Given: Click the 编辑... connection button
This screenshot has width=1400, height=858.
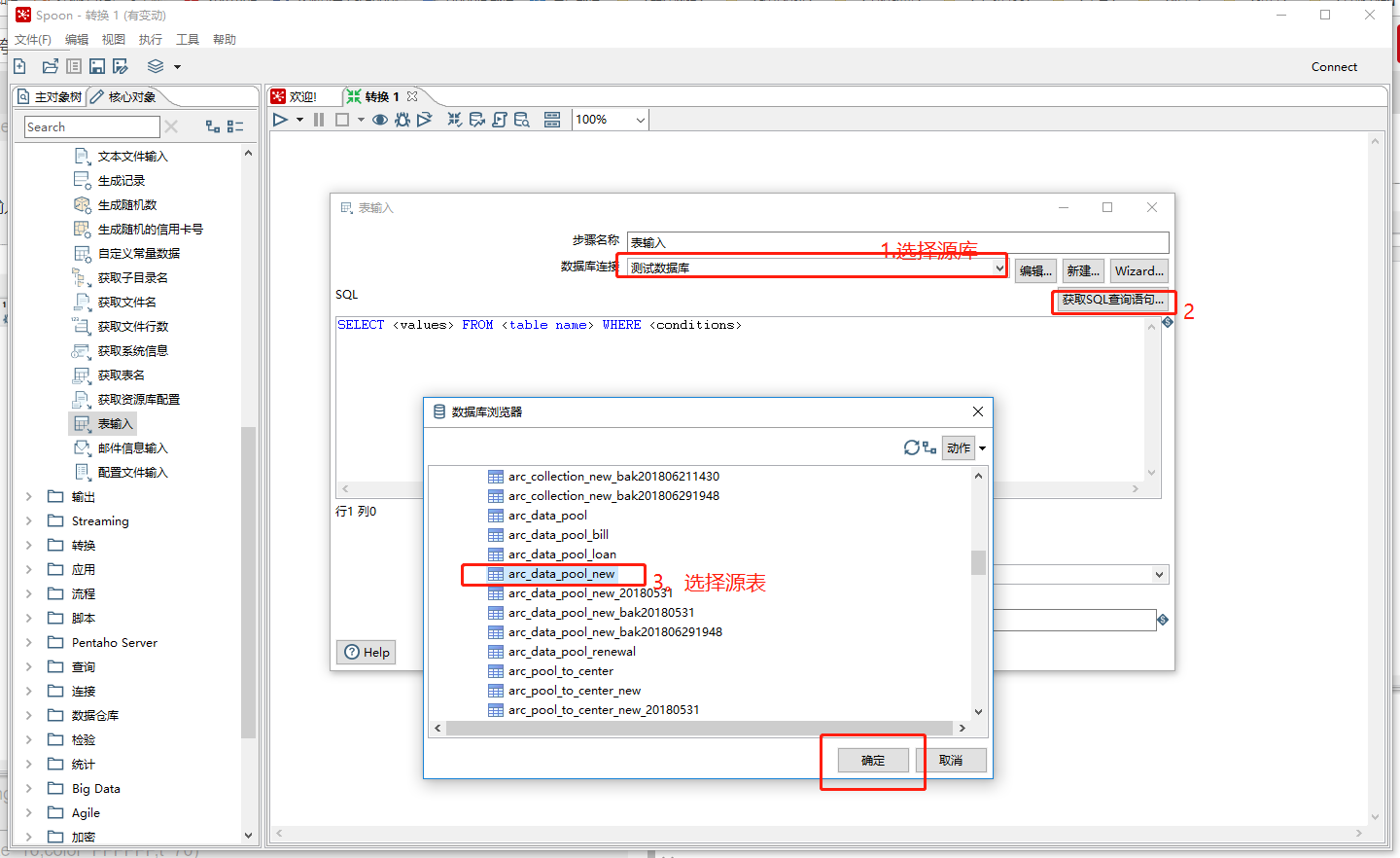Looking at the screenshot, I should [1035, 270].
